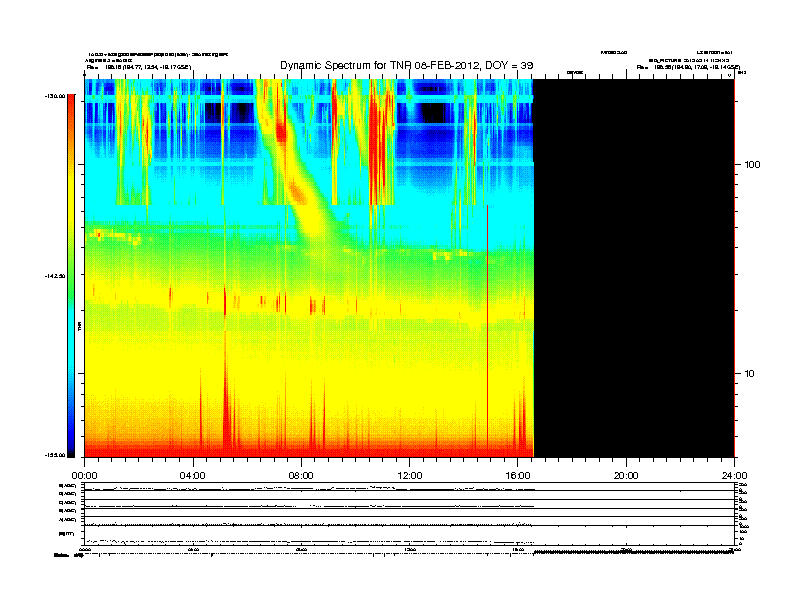Click the vertical rainbow color bar legend

(71, 276)
